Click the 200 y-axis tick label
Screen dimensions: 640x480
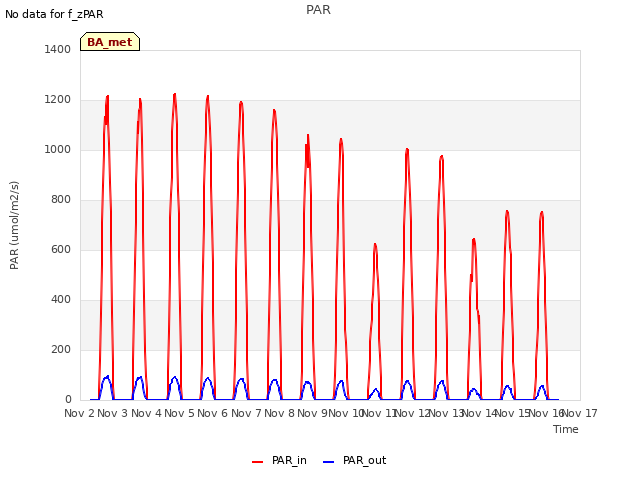pyautogui.click(x=61, y=349)
